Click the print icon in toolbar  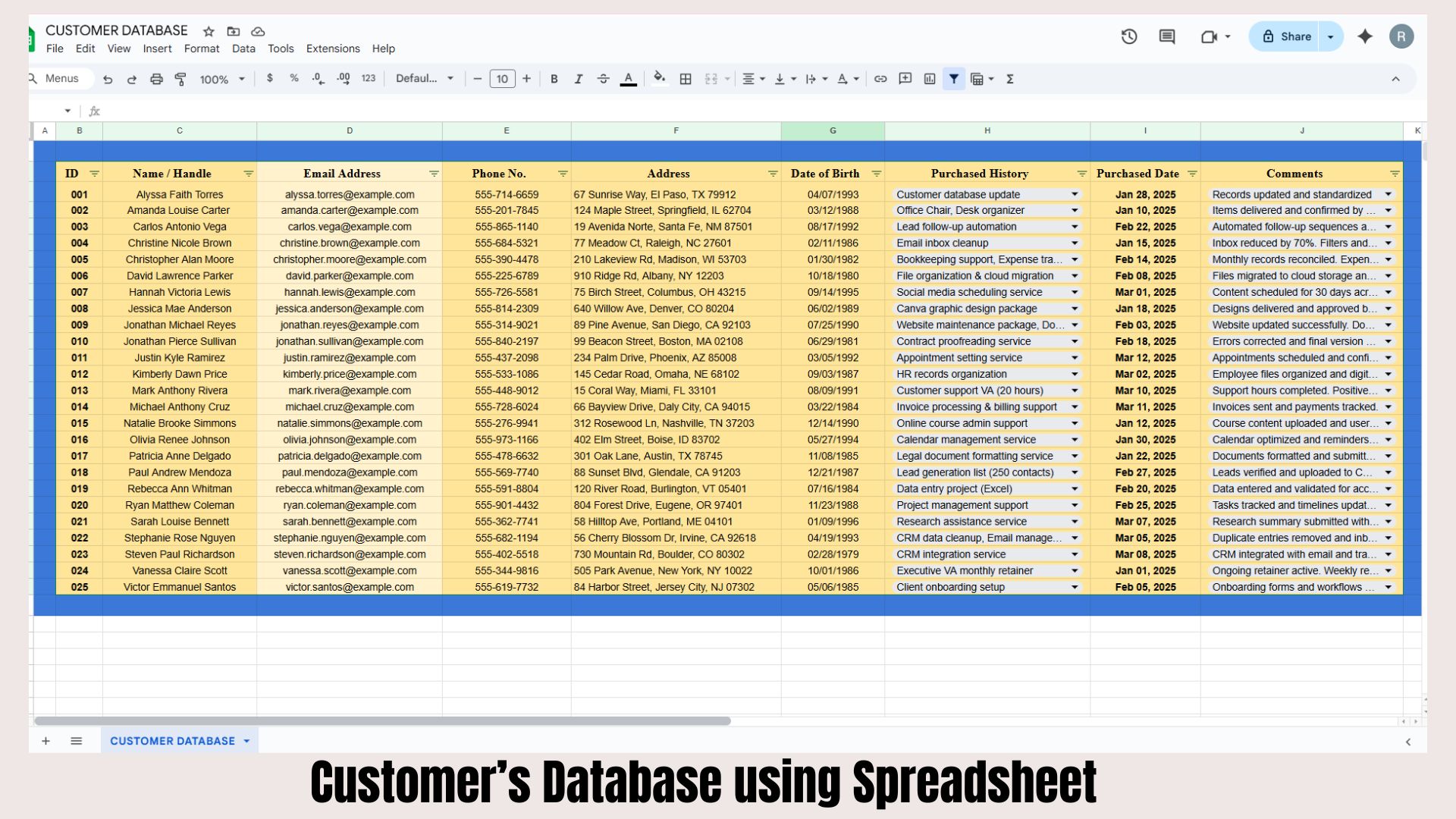156,79
